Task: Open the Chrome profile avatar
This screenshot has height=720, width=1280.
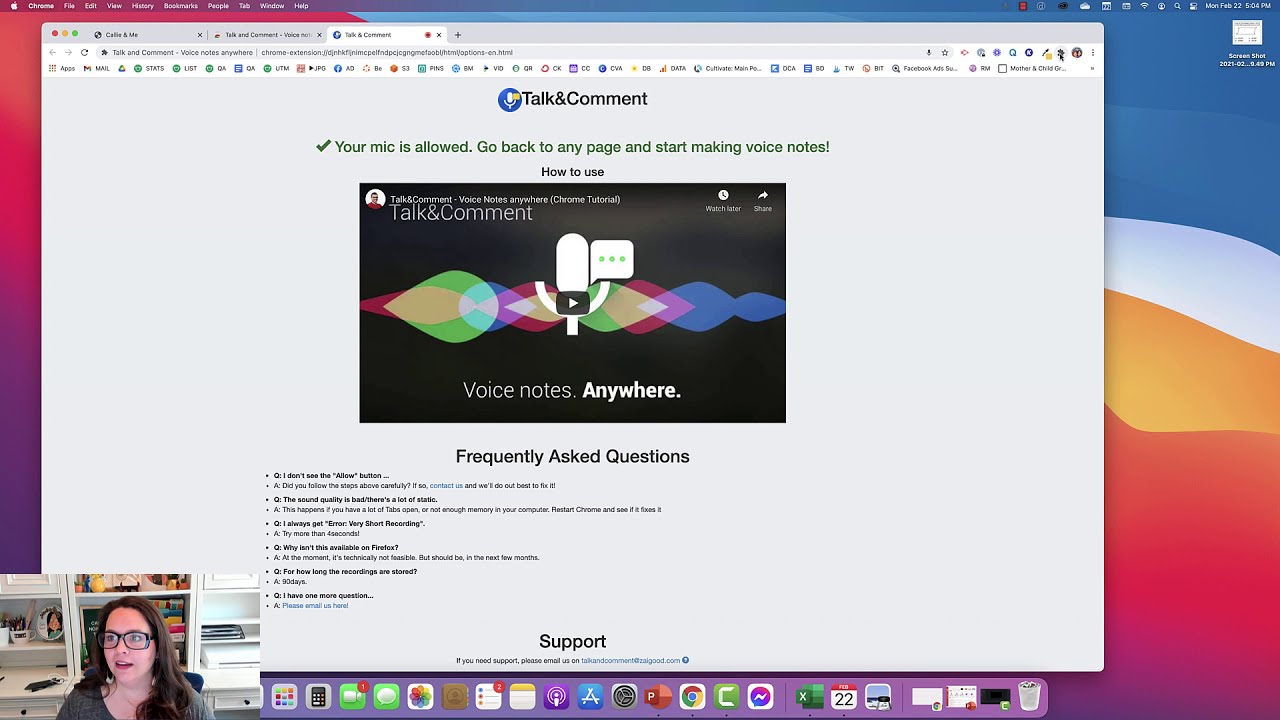Action: [x=1077, y=53]
